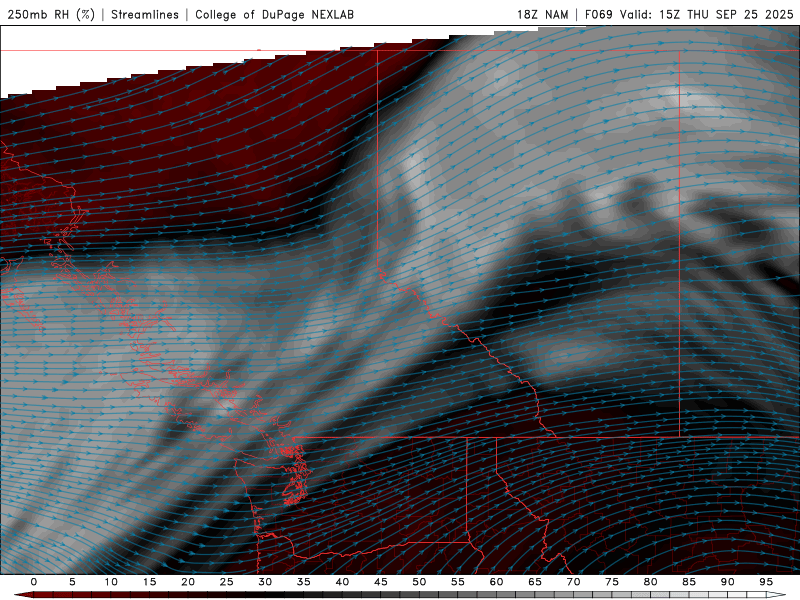Click the colorbar label "0"

(x=34, y=582)
